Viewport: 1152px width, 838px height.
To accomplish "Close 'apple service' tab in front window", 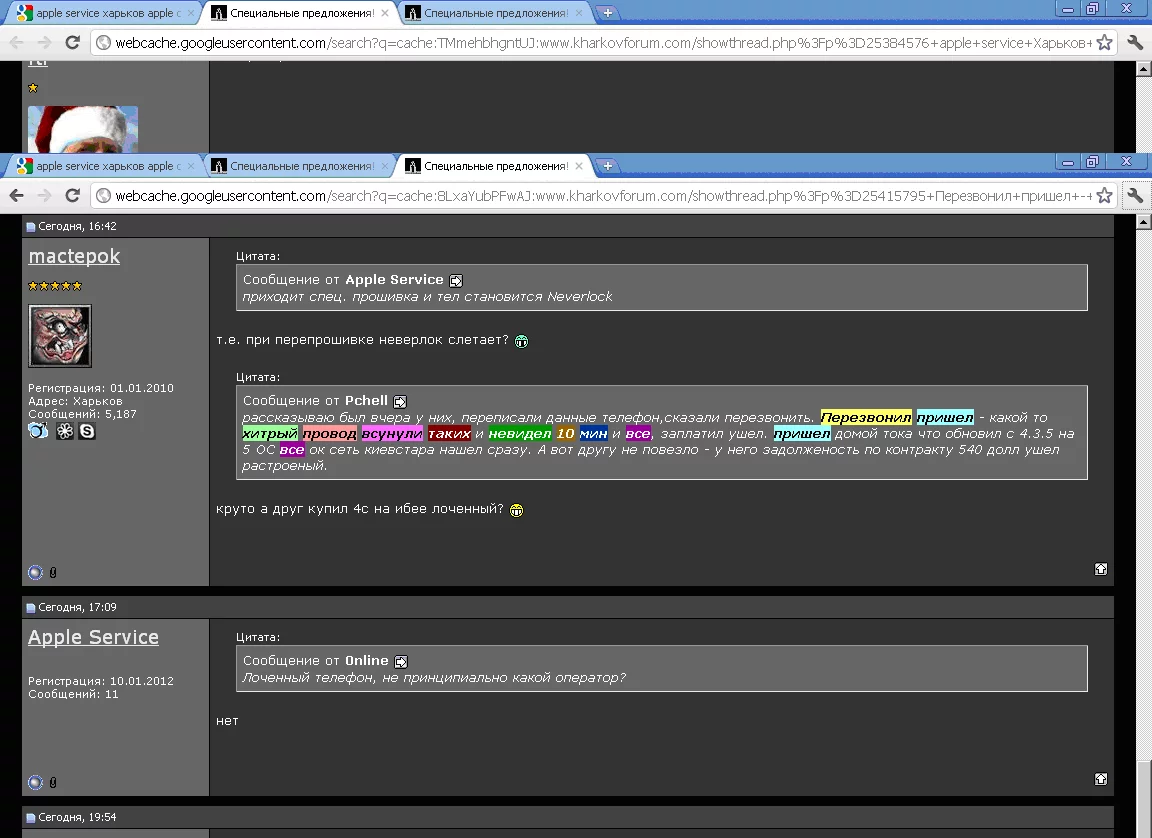I will pyautogui.click(x=191, y=166).
